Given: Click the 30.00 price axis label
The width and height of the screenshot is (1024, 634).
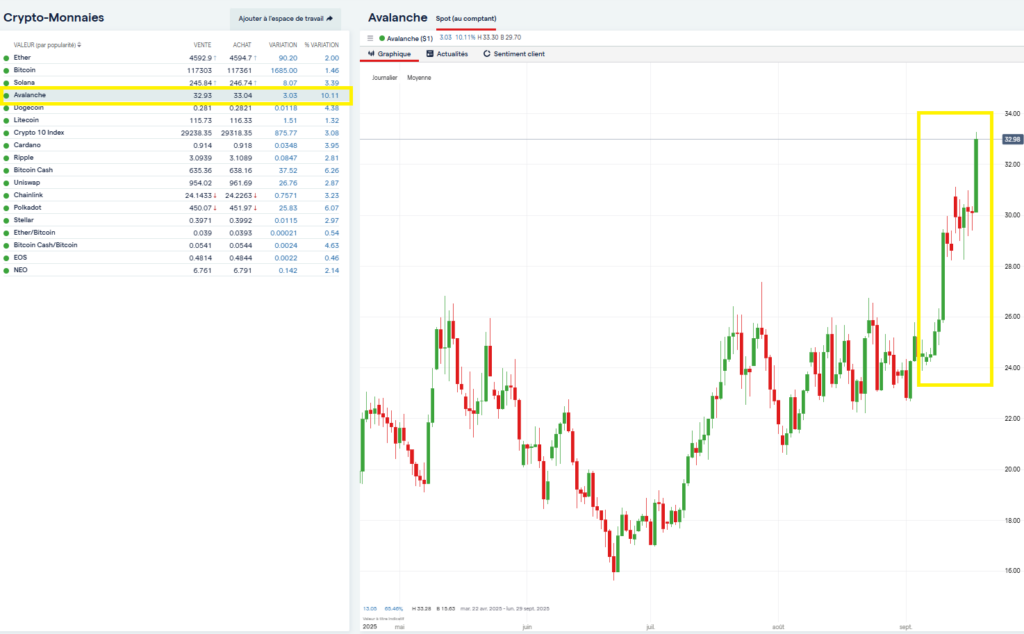Looking at the screenshot, I should point(1012,215).
